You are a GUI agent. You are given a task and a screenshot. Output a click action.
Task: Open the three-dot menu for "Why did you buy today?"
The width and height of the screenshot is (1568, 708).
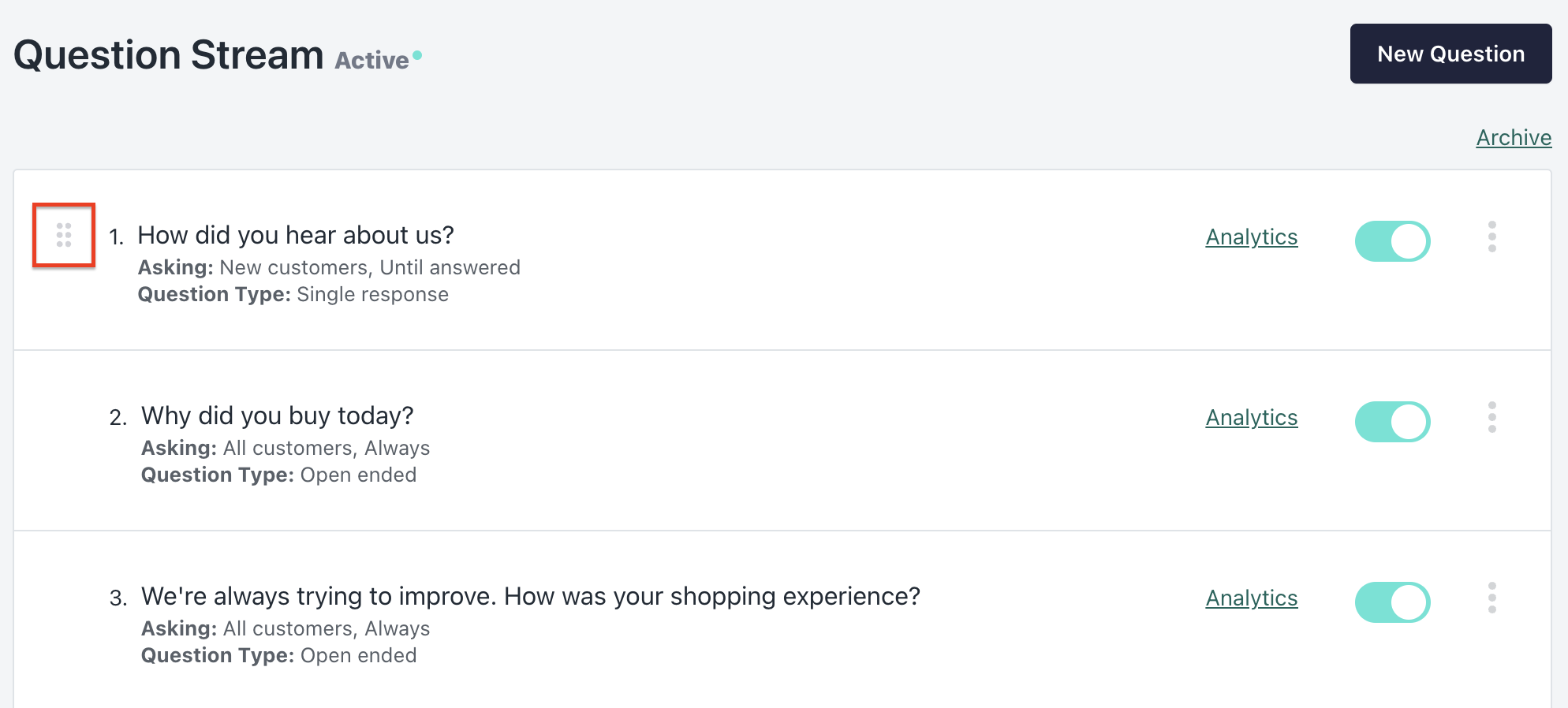pos(1491,417)
